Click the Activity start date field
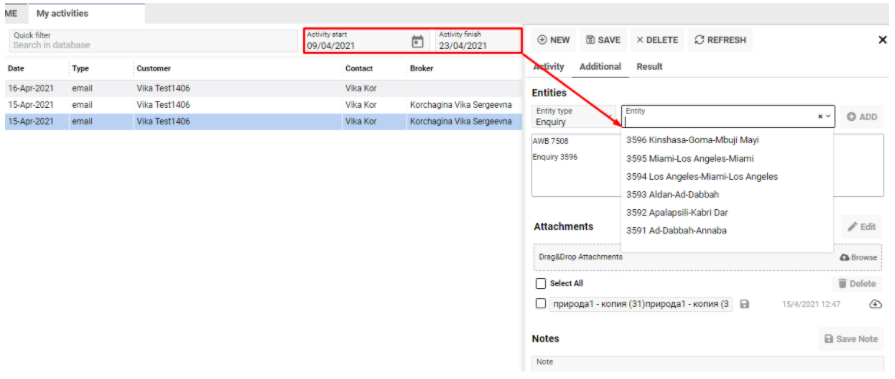This screenshot has width=895, height=379. pos(365,41)
